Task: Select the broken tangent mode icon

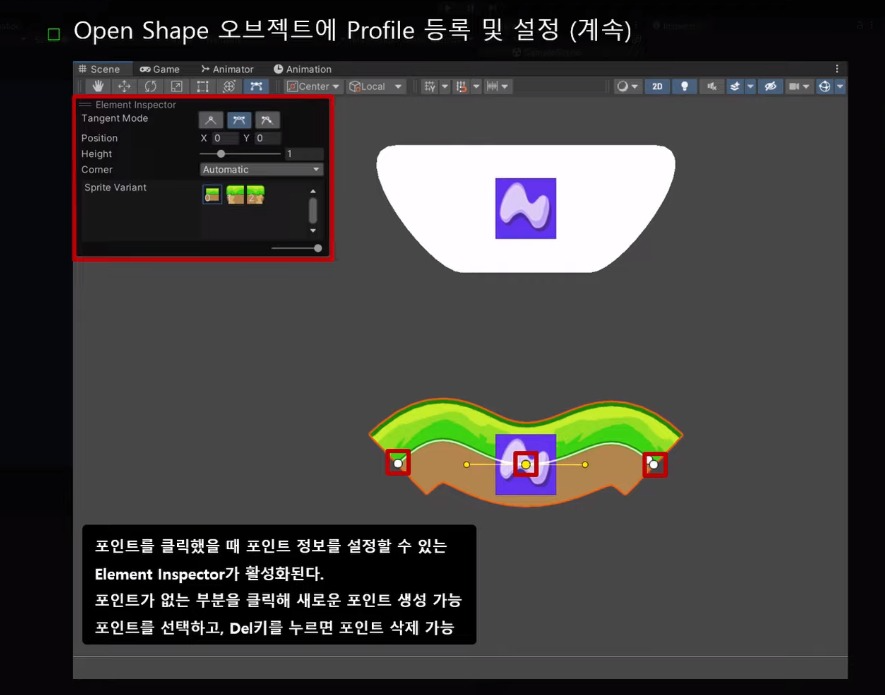Action: [x=265, y=118]
